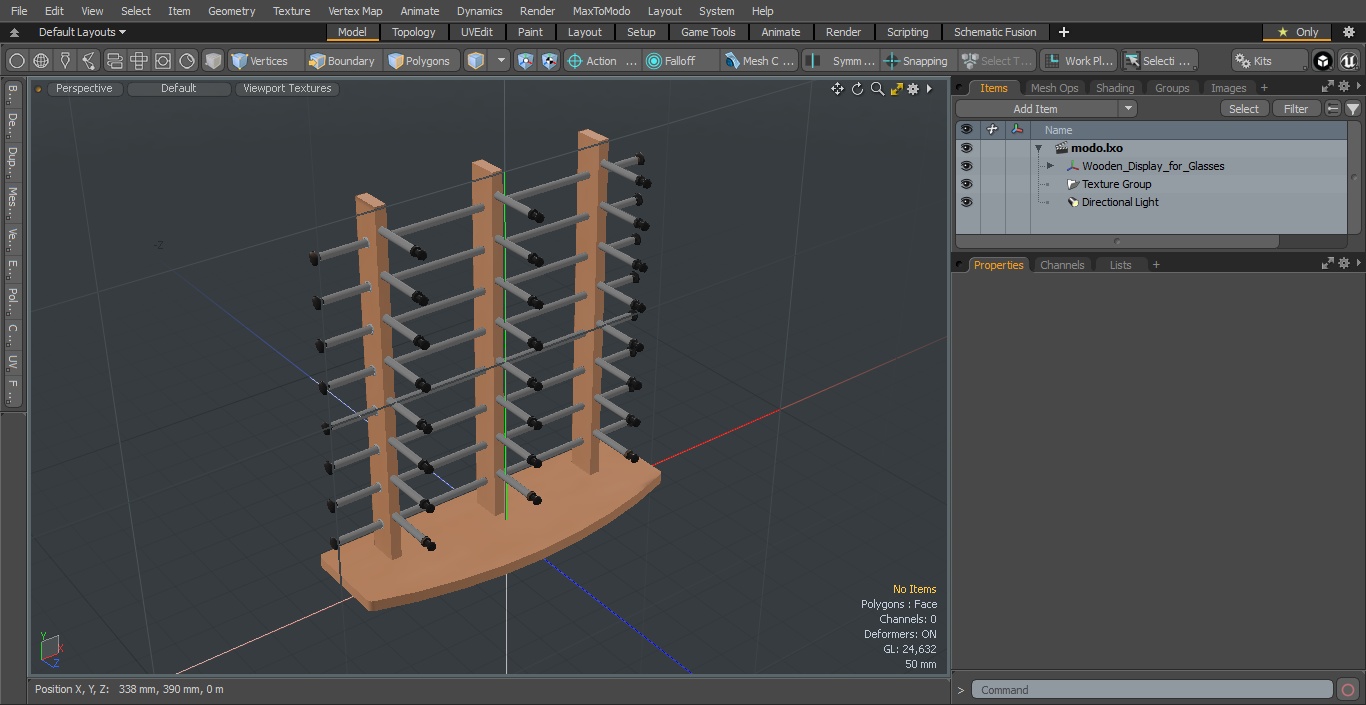This screenshot has height=705, width=1366.
Task: Open the Vertex Map menu
Action: pyautogui.click(x=355, y=11)
